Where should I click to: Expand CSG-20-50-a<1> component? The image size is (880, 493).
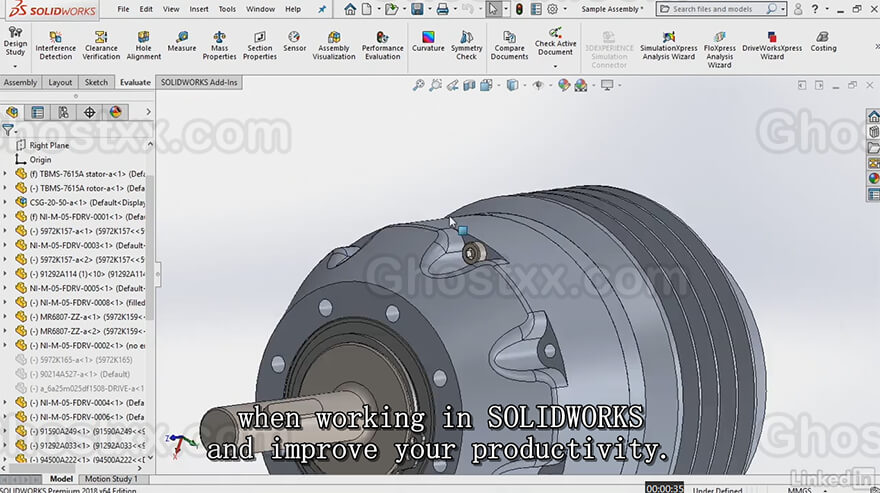click(x=5, y=202)
